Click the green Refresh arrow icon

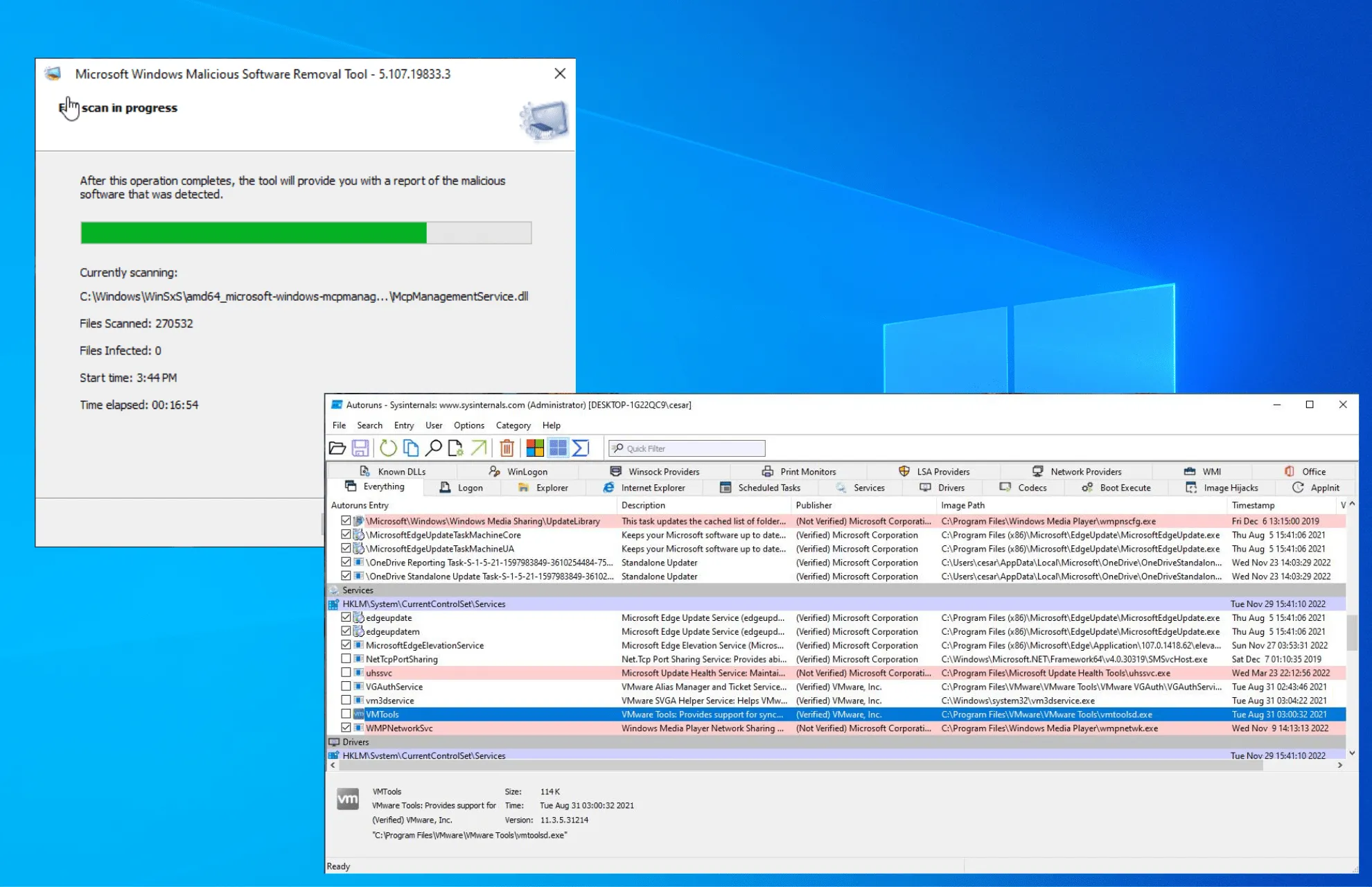388,448
